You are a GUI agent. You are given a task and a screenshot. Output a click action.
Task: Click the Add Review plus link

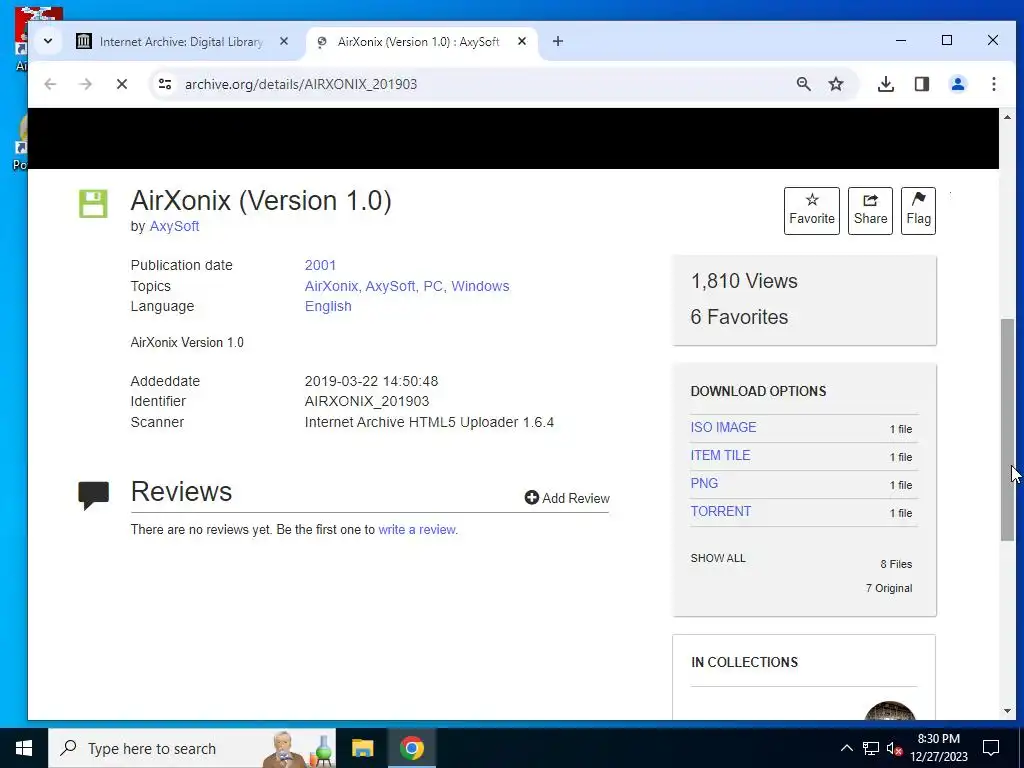click(567, 498)
